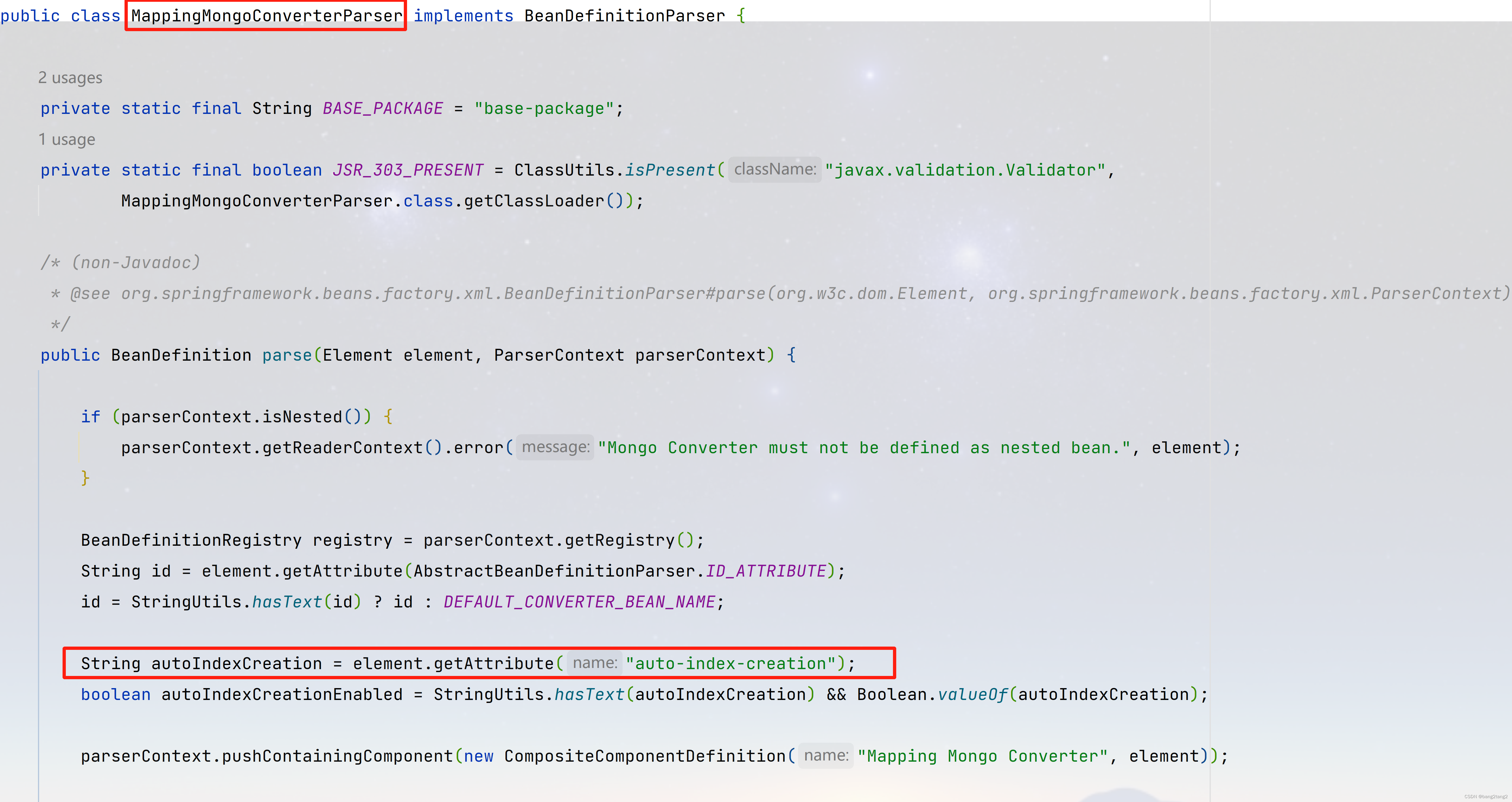Screen dimensions: 1512x802
Task: Place cursor on BASE_PACKAGE constant
Action: pyautogui.click(x=383, y=109)
